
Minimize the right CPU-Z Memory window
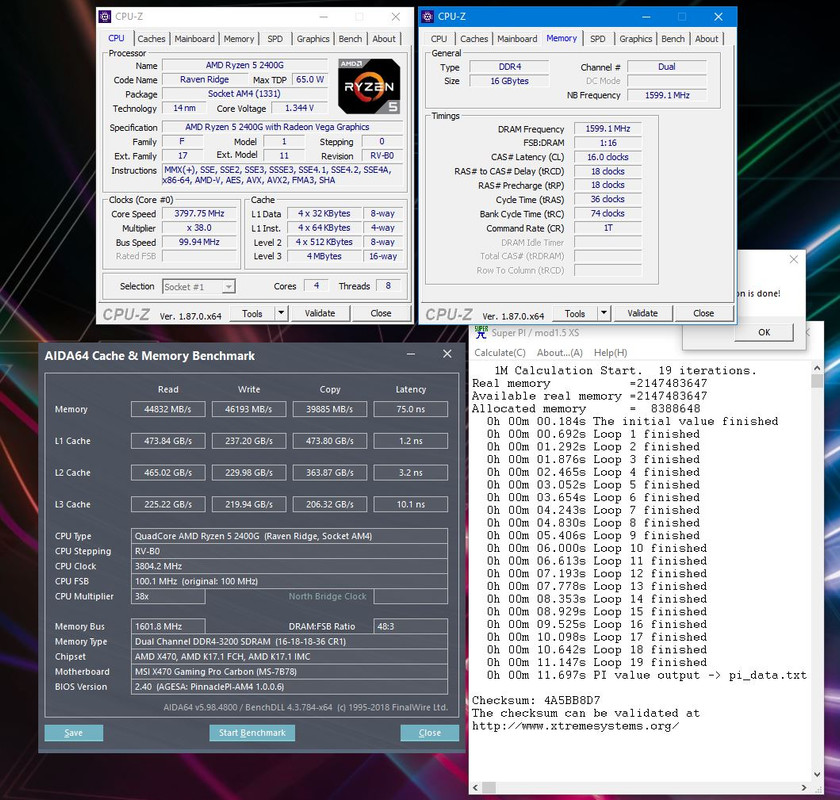[x=646, y=17]
